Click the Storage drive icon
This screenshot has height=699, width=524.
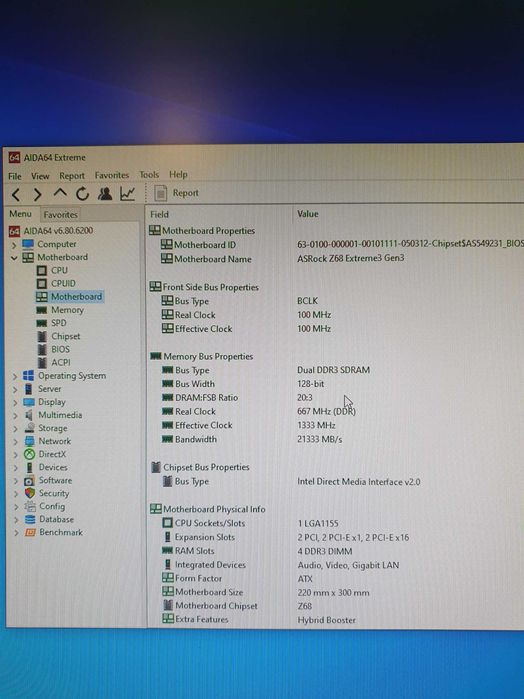(29, 428)
